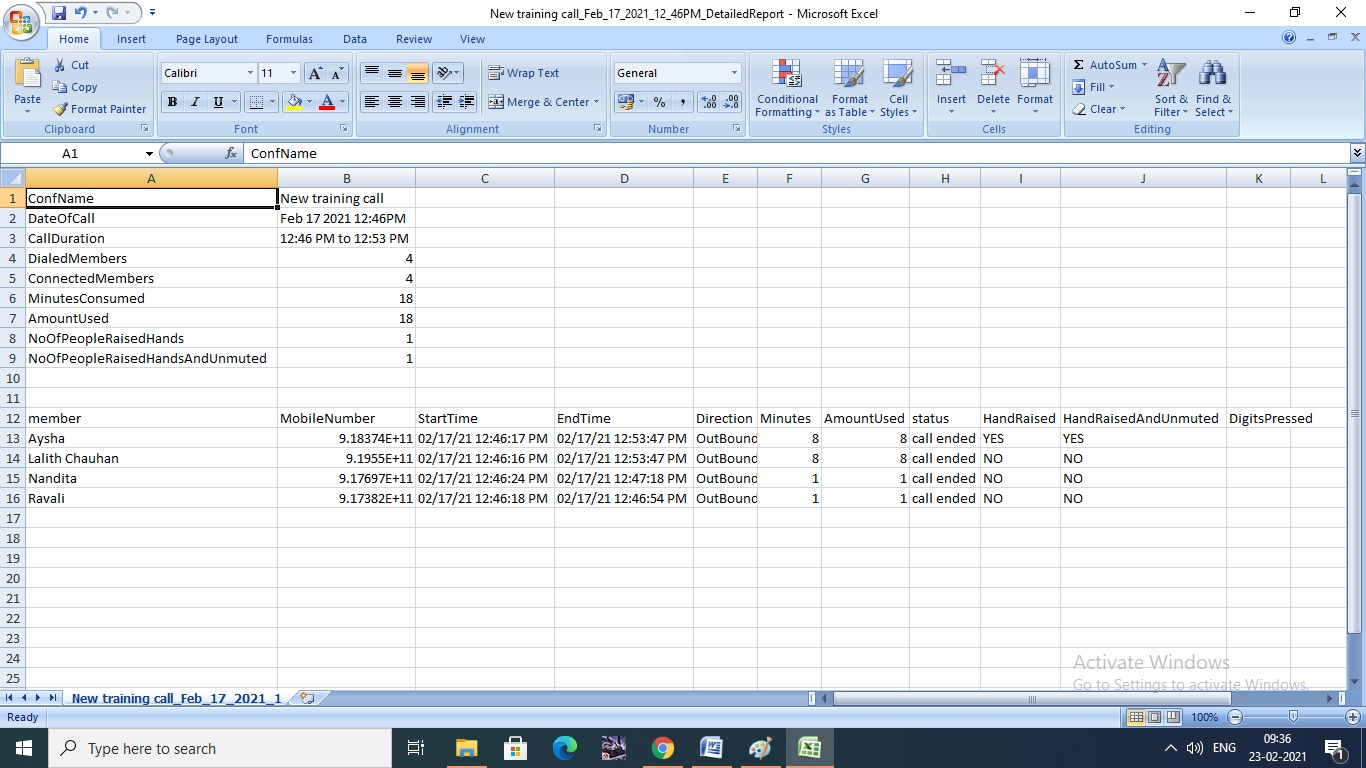Expand the font name Calibri dropdown
The height and width of the screenshot is (768, 1366).
pos(250,73)
